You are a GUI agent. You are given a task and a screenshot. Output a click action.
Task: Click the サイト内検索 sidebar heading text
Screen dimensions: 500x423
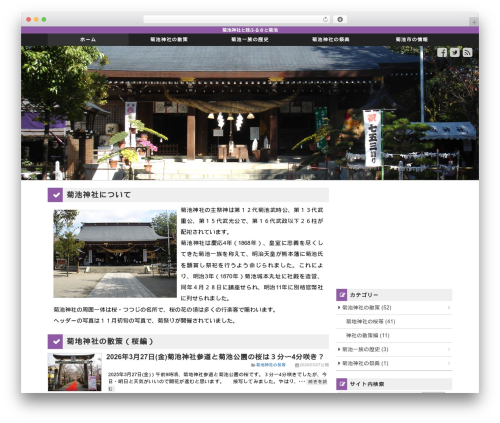click(367, 384)
